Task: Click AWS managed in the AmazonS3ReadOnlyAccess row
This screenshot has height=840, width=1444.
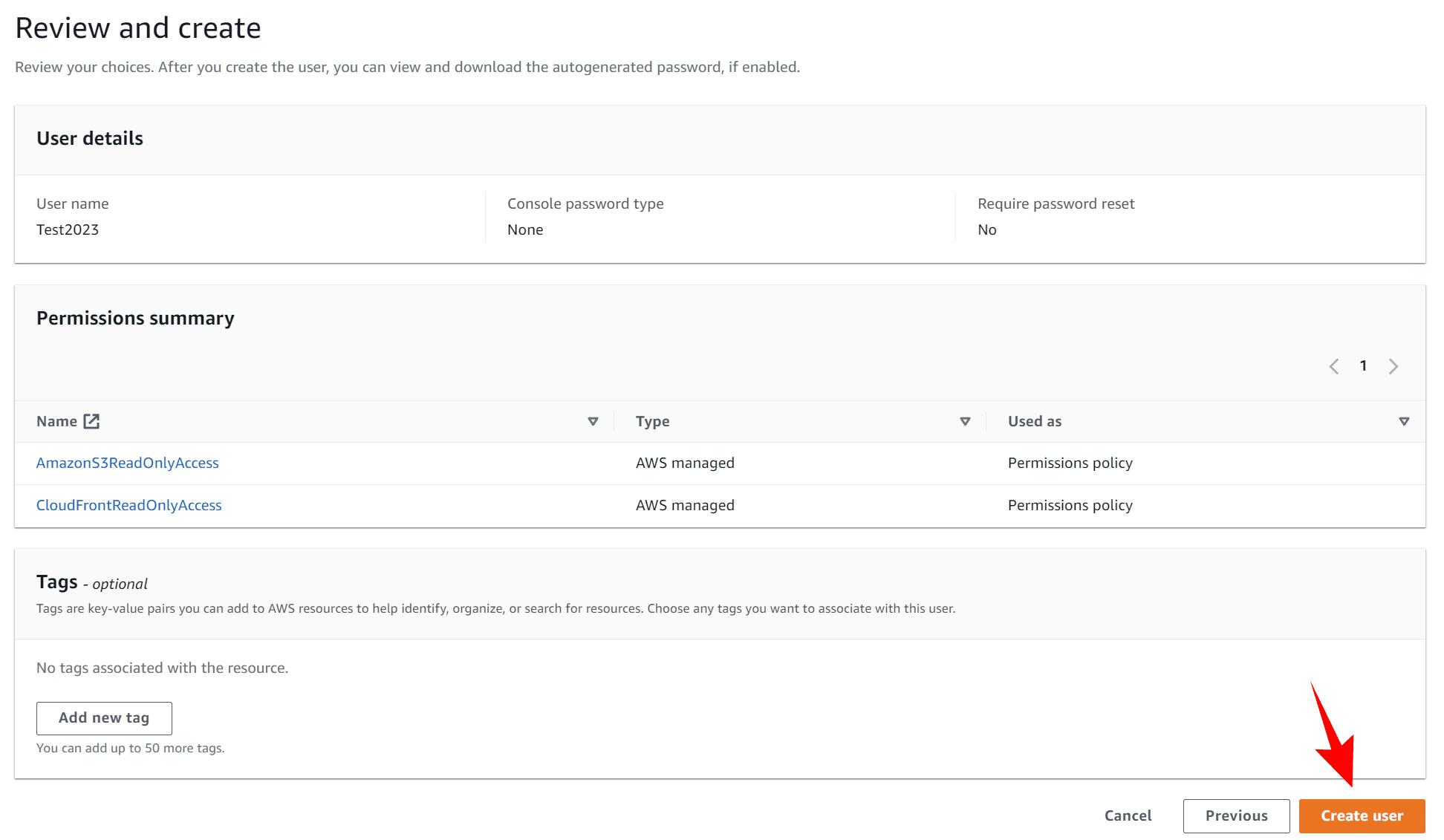Action: click(x=685, y=463)
